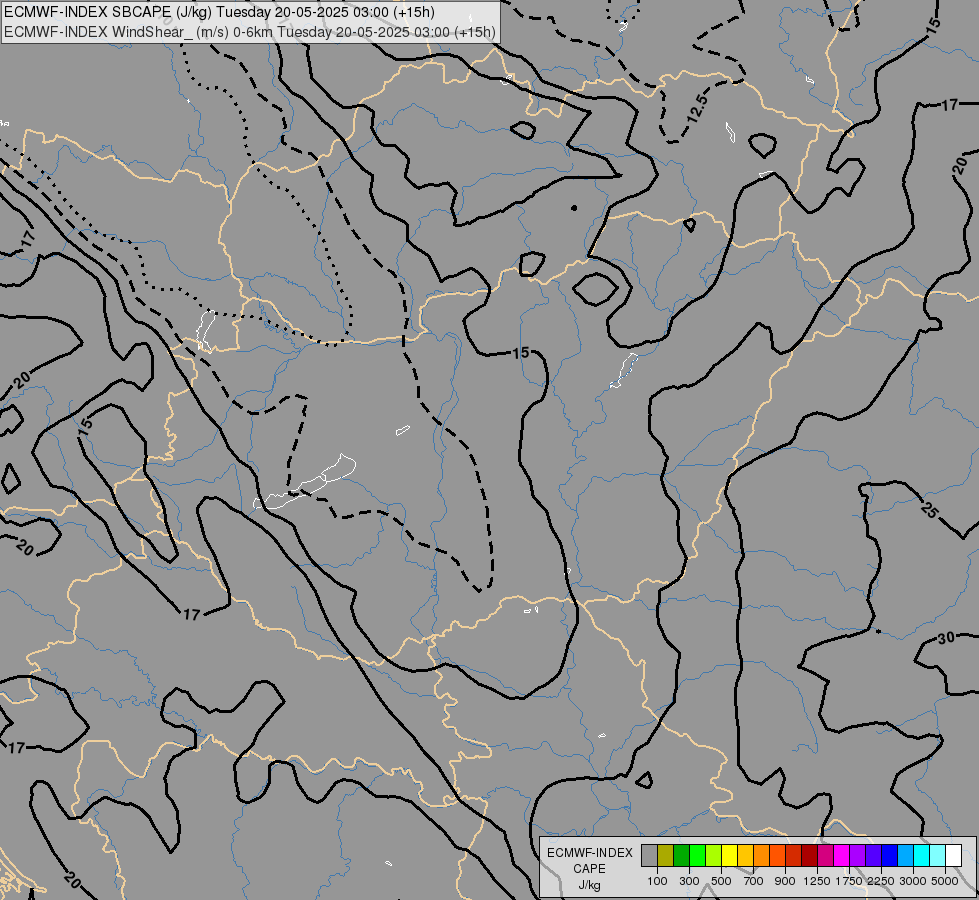The width and height of the screenshot is (979, 900).
Task: Click the pale cyan legend swatch
Action: tap(938, 856)
